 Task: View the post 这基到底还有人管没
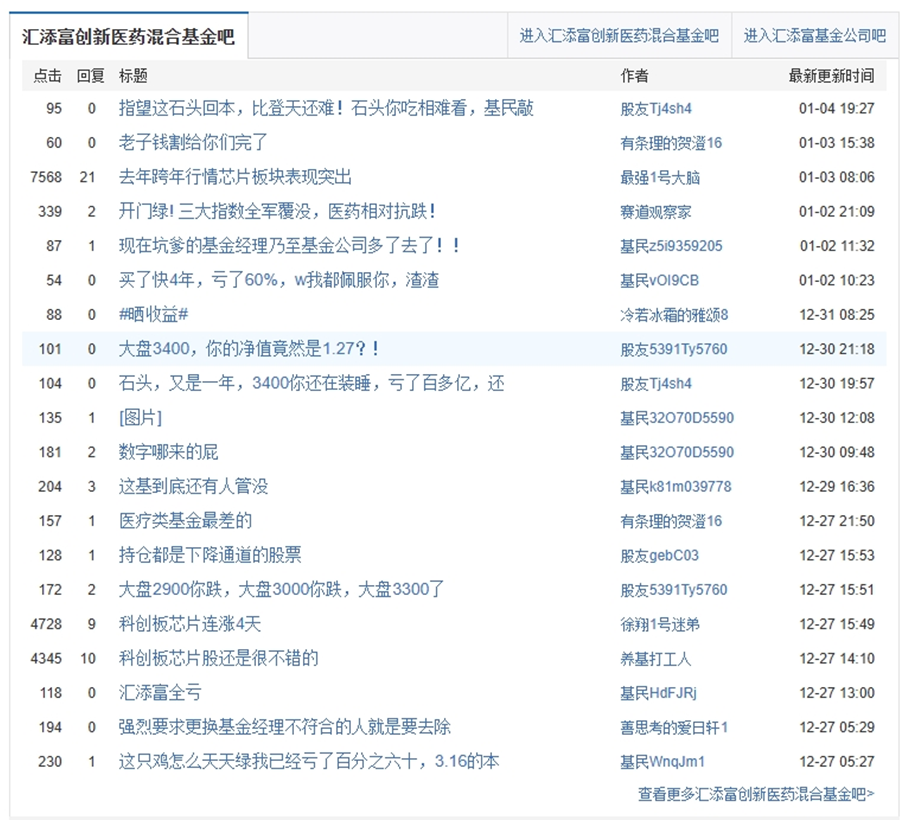click(193, 487)
